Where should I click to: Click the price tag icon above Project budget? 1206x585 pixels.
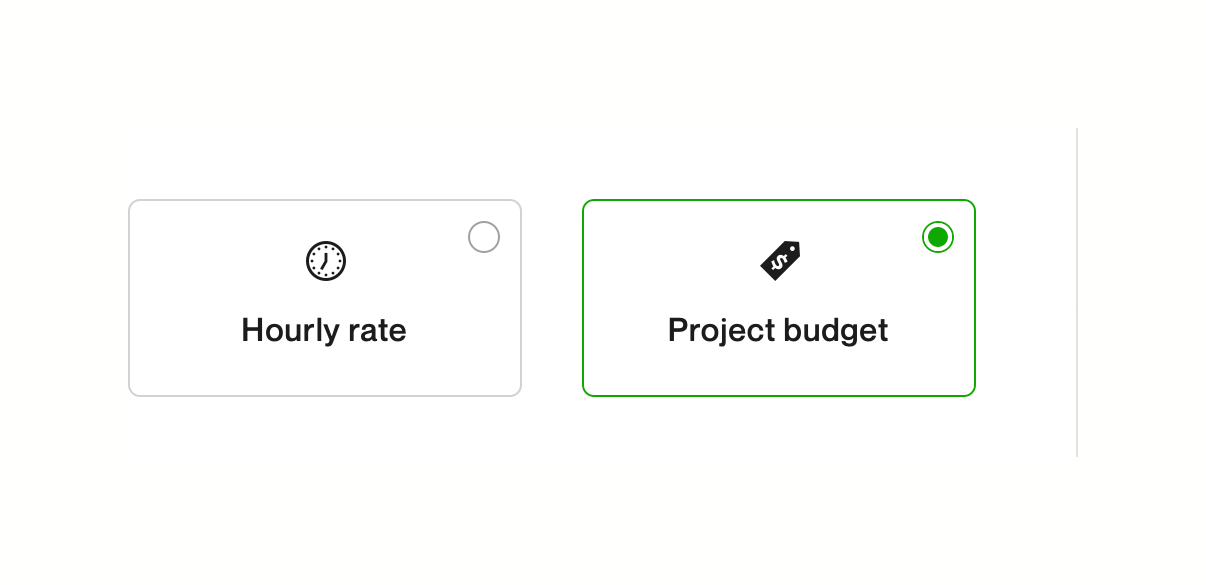pos(779,258)
